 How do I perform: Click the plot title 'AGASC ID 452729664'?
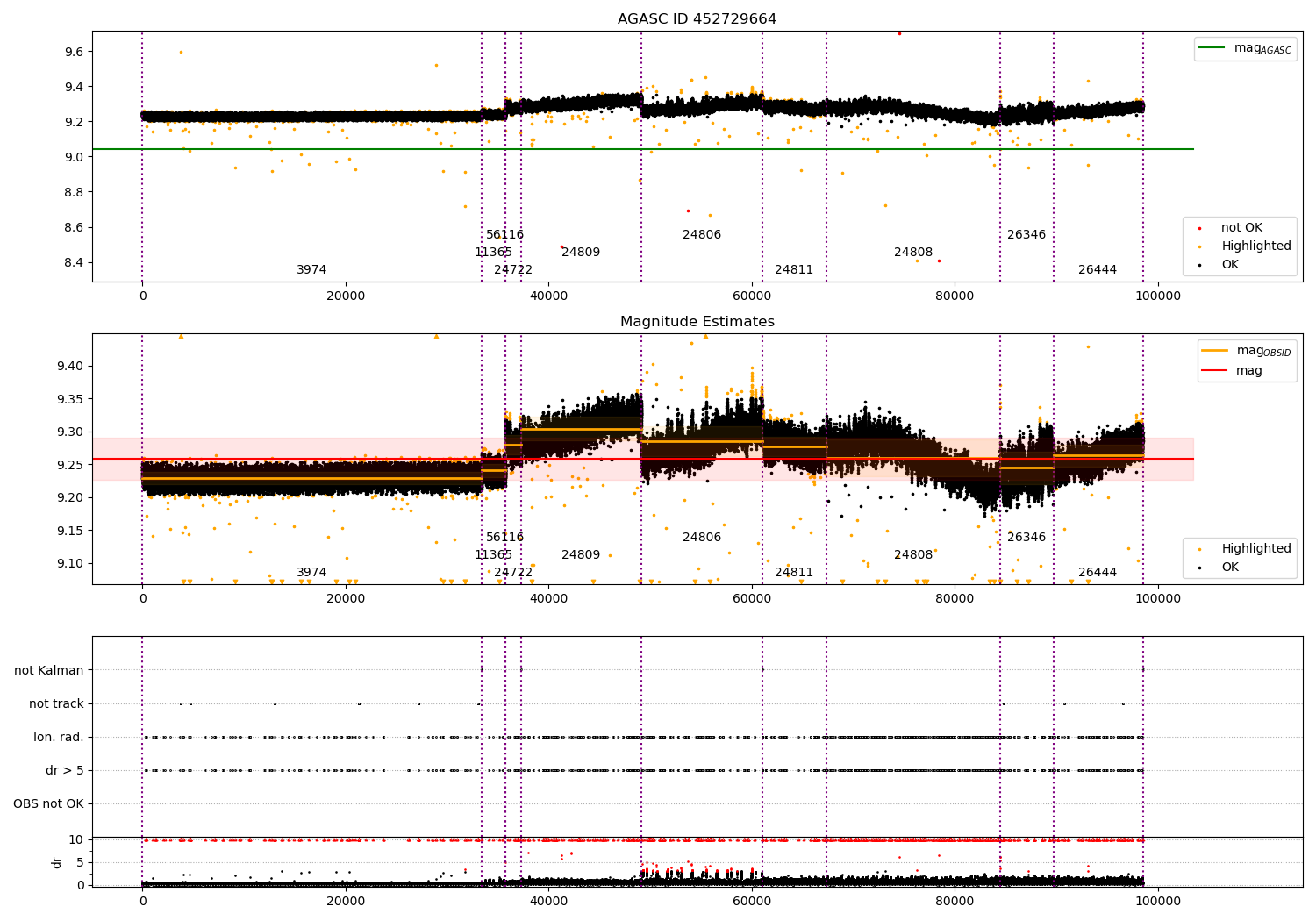coord(697,19)
